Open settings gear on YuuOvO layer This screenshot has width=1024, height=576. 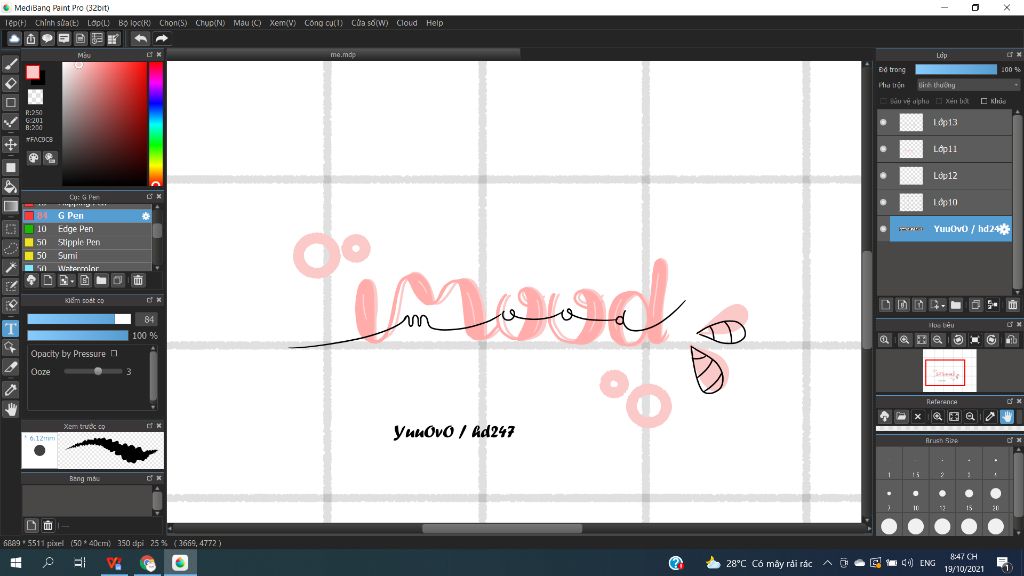[x=1004, y=229]
